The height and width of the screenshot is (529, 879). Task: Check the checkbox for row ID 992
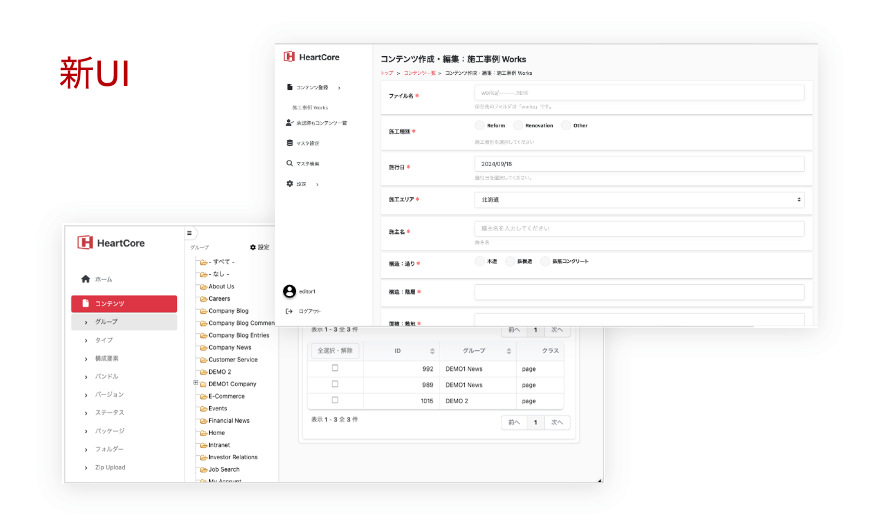(335, 368)
